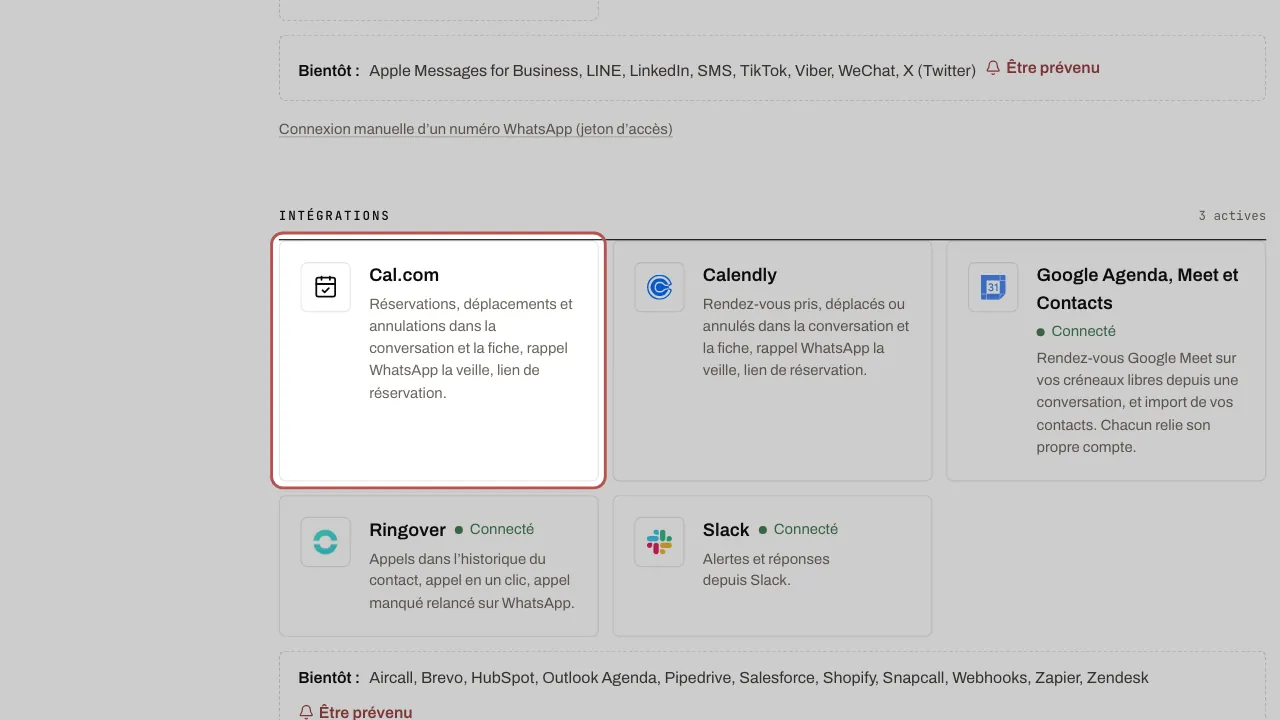Click the bell icon beside the messaging channels list
Viewport: 1280px width, 720px height.
pyautogui.click(x=993, y=68)
